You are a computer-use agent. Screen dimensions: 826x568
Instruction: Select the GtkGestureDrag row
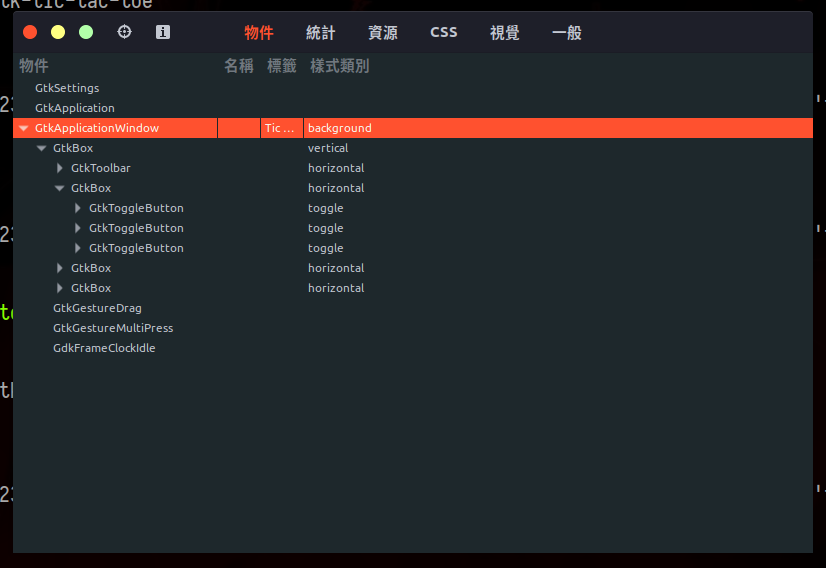[97, 308]
